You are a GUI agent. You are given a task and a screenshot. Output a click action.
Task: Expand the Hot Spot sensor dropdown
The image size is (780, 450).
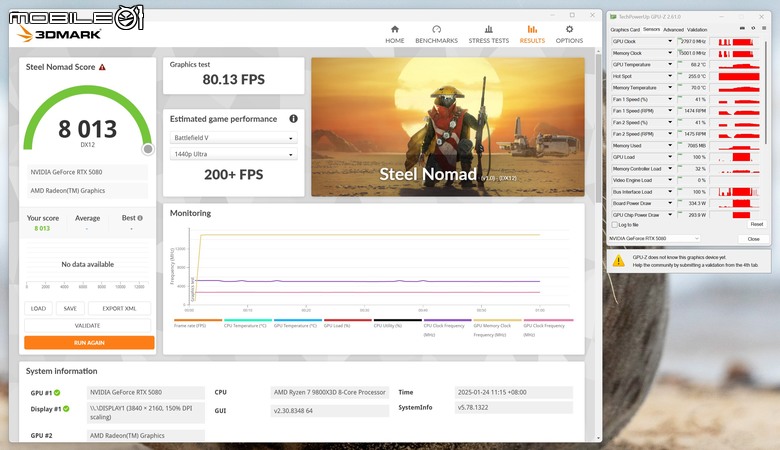[x=670, y=76]
